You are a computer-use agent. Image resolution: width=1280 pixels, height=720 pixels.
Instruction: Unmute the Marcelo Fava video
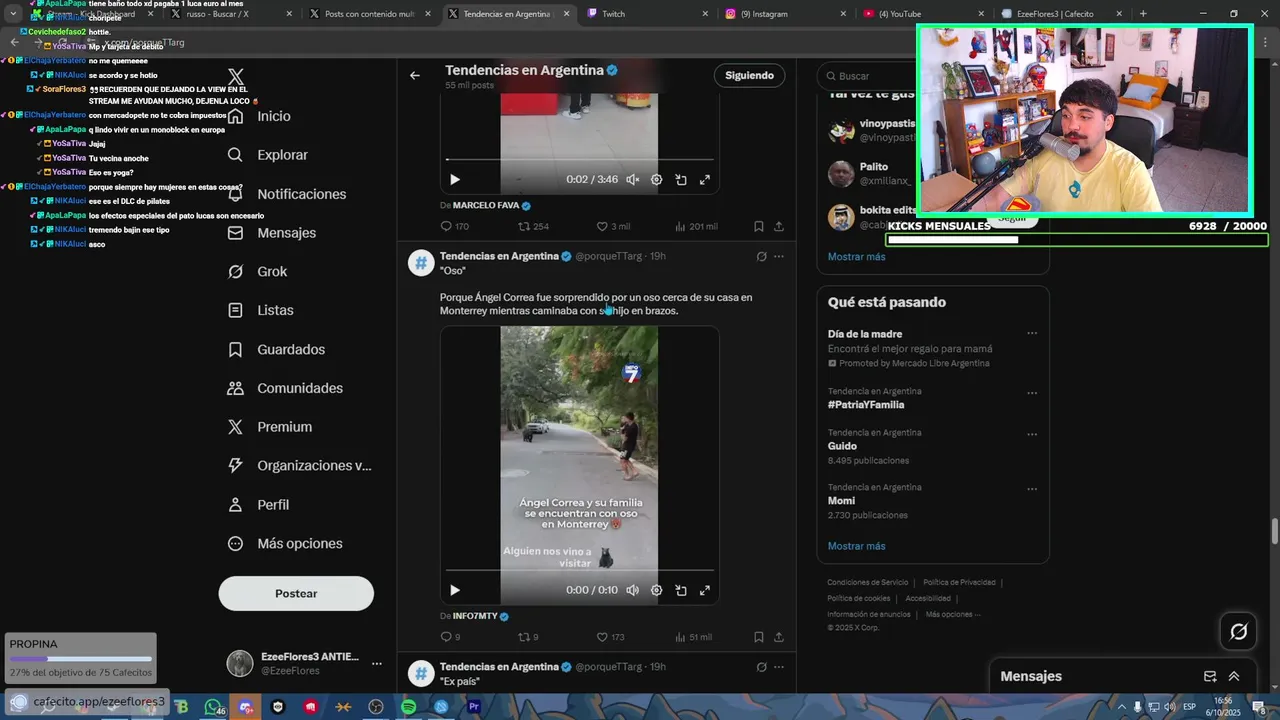(632, 180)
